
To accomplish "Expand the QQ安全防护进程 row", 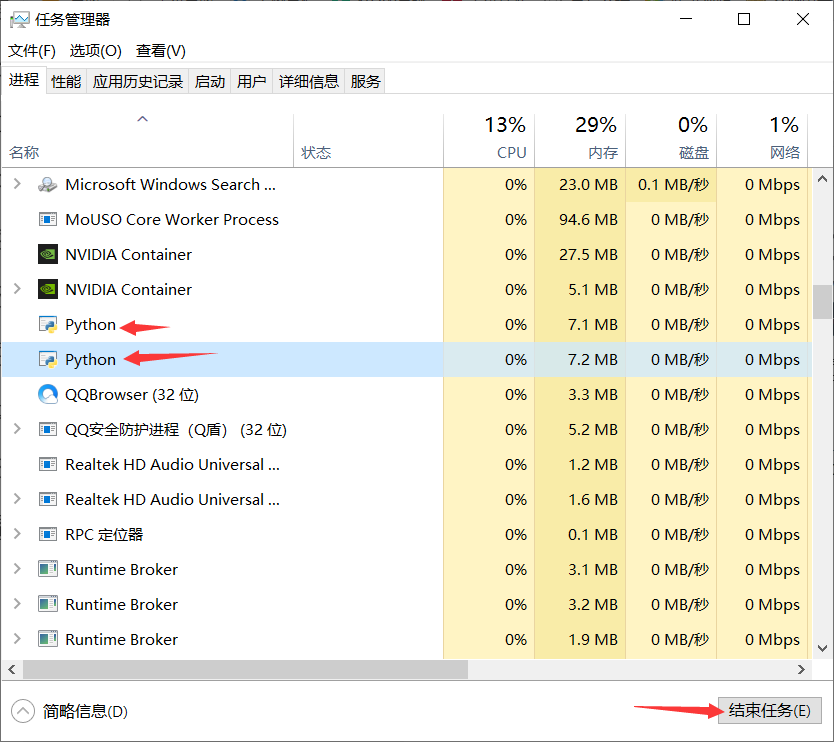I will (17, 429).
